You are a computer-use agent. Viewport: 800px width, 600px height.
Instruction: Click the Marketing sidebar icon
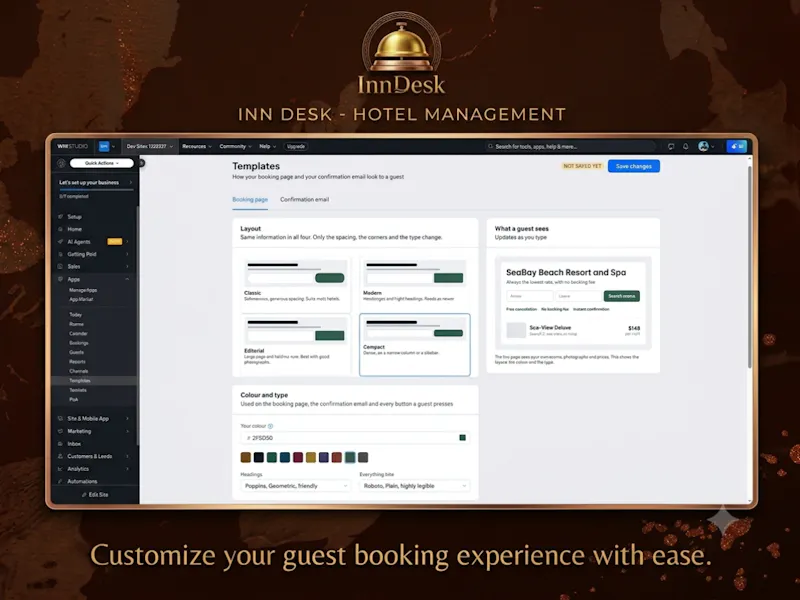[x=61, y=431]
